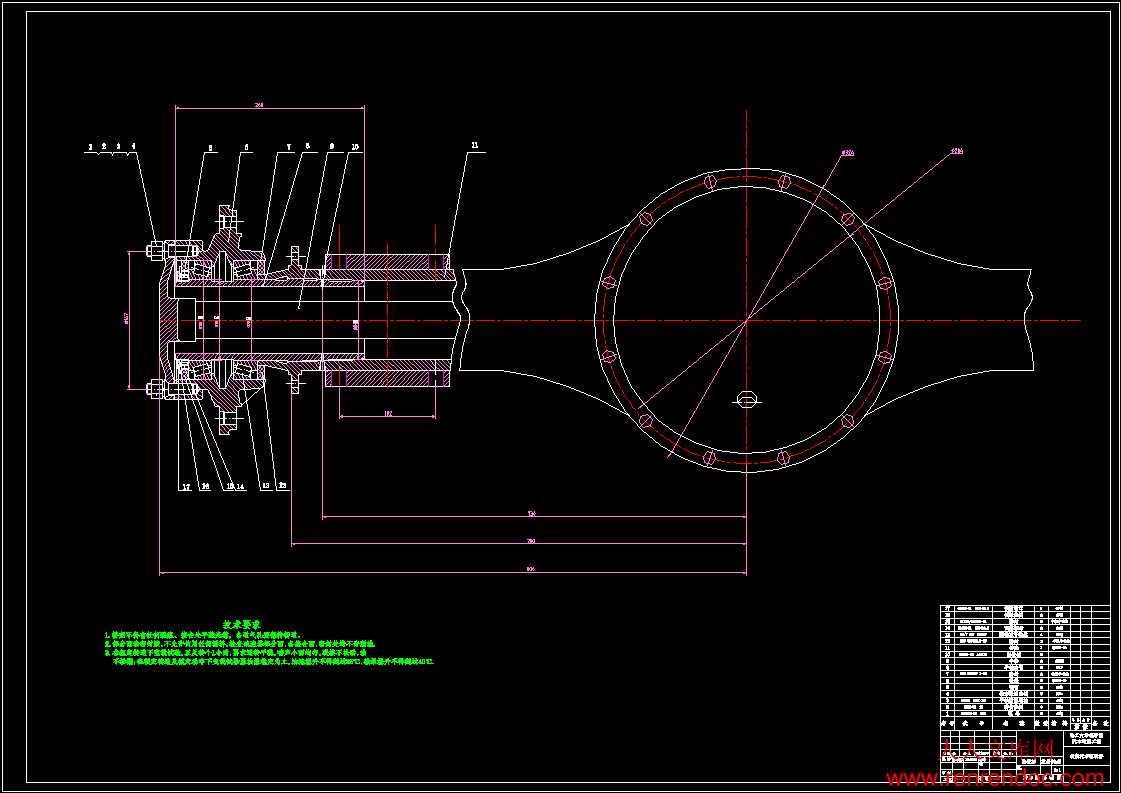Image resolution: width=1121 pixels, height=793 pixels.
Task: Select part balloon number 7
Action: tap(289, 147)
